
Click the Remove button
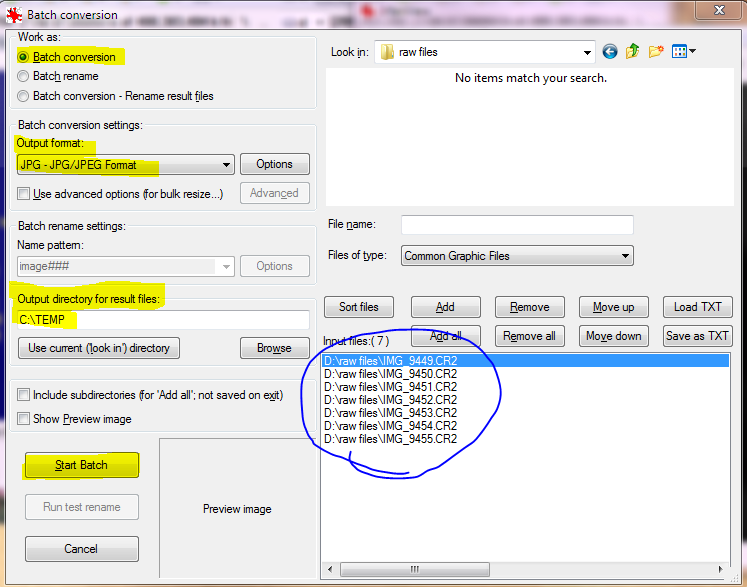pos(530,307)
